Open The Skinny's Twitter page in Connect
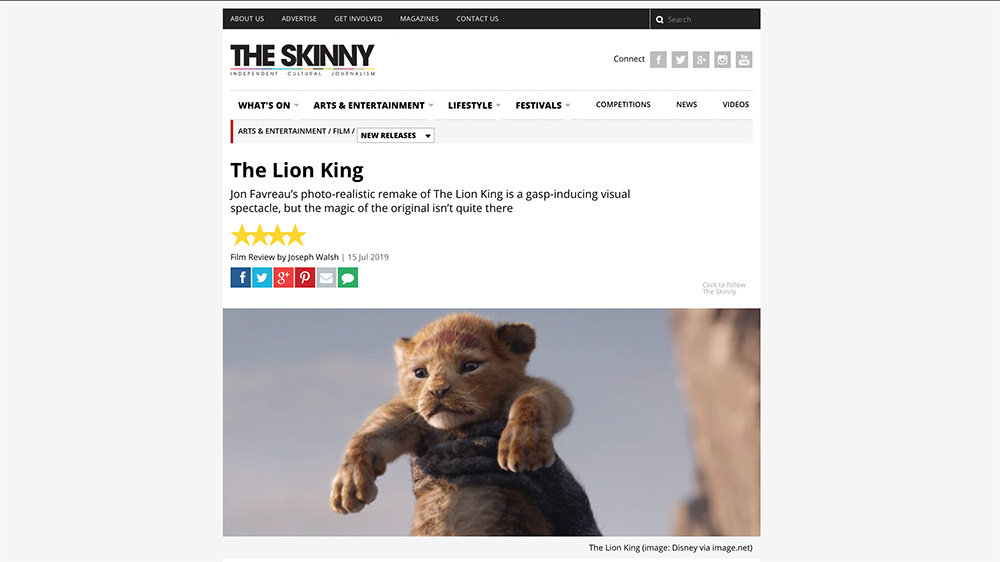The height and width of the screenshot is (562, 1000). (x=680, y=60)
